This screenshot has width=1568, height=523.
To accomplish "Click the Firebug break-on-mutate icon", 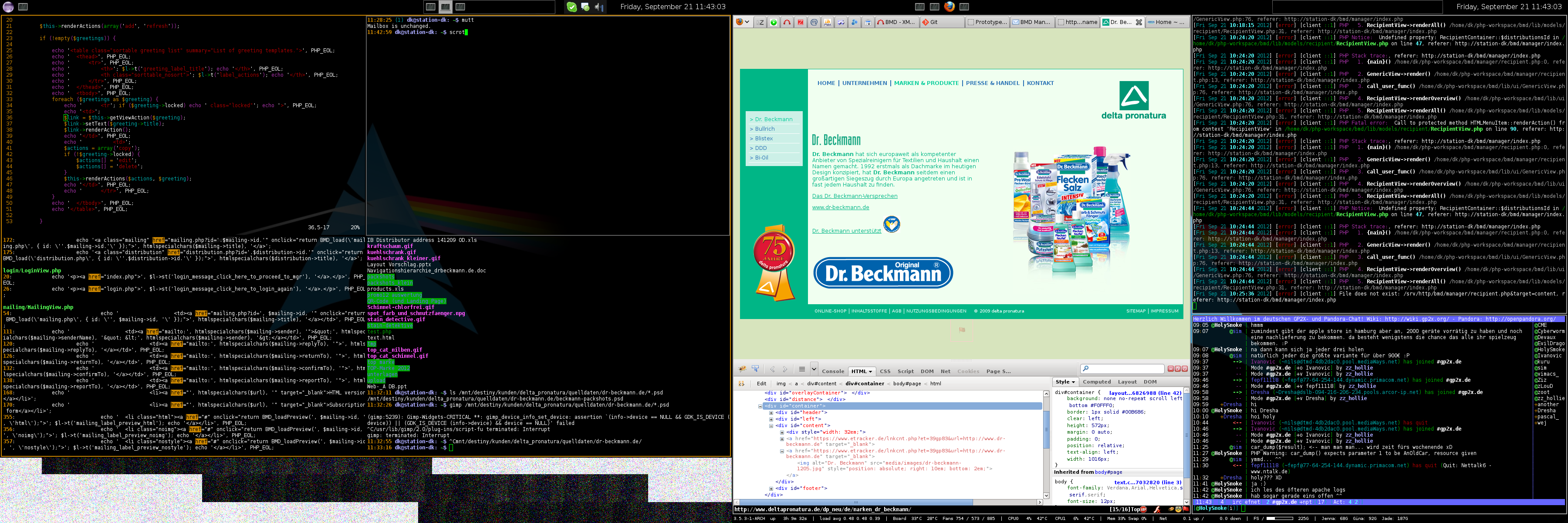I will click(741, 384).
